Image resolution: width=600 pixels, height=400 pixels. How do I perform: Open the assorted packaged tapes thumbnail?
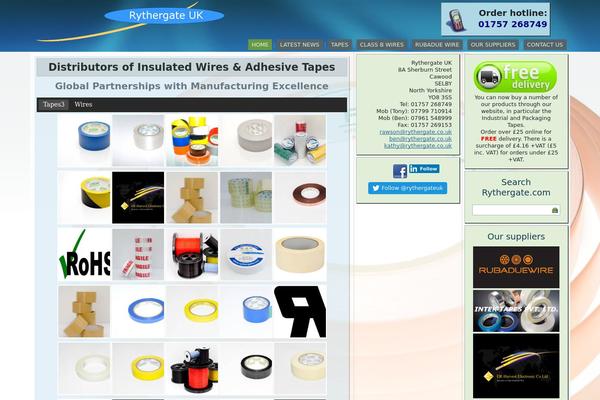[x=300, y=140]
